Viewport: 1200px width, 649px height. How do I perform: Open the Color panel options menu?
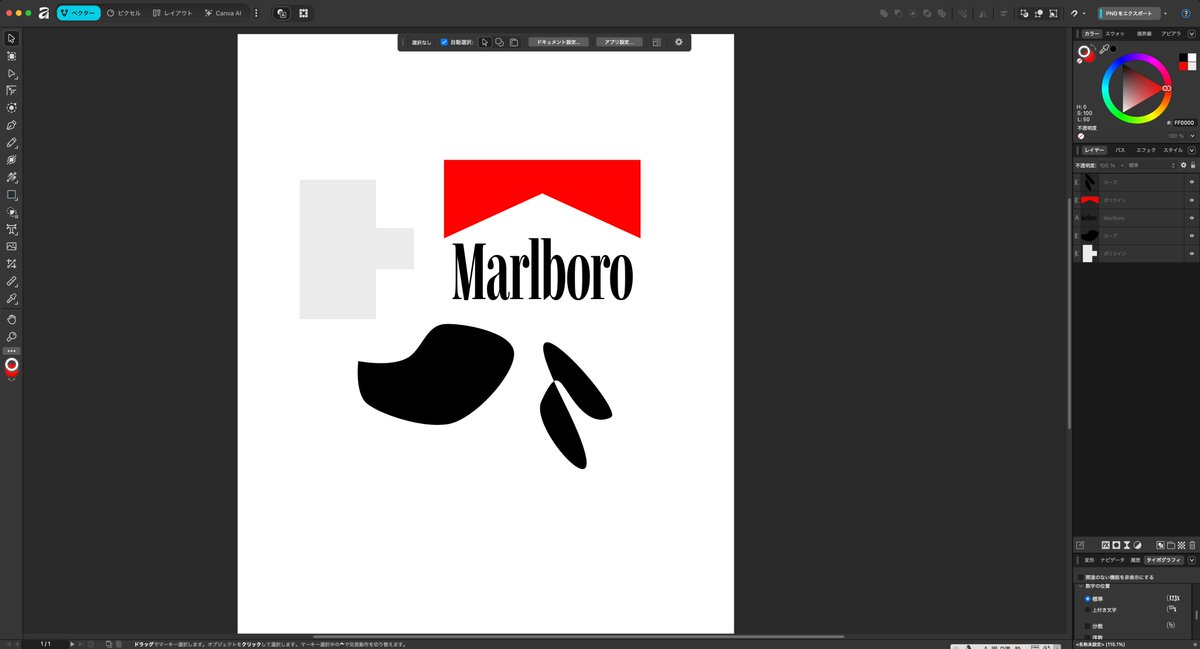(x=1192, y=34)
